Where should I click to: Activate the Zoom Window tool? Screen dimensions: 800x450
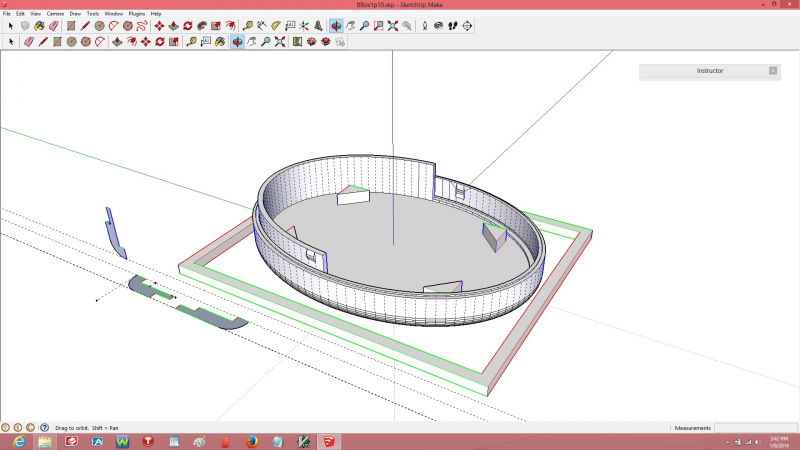click(379, 25)
